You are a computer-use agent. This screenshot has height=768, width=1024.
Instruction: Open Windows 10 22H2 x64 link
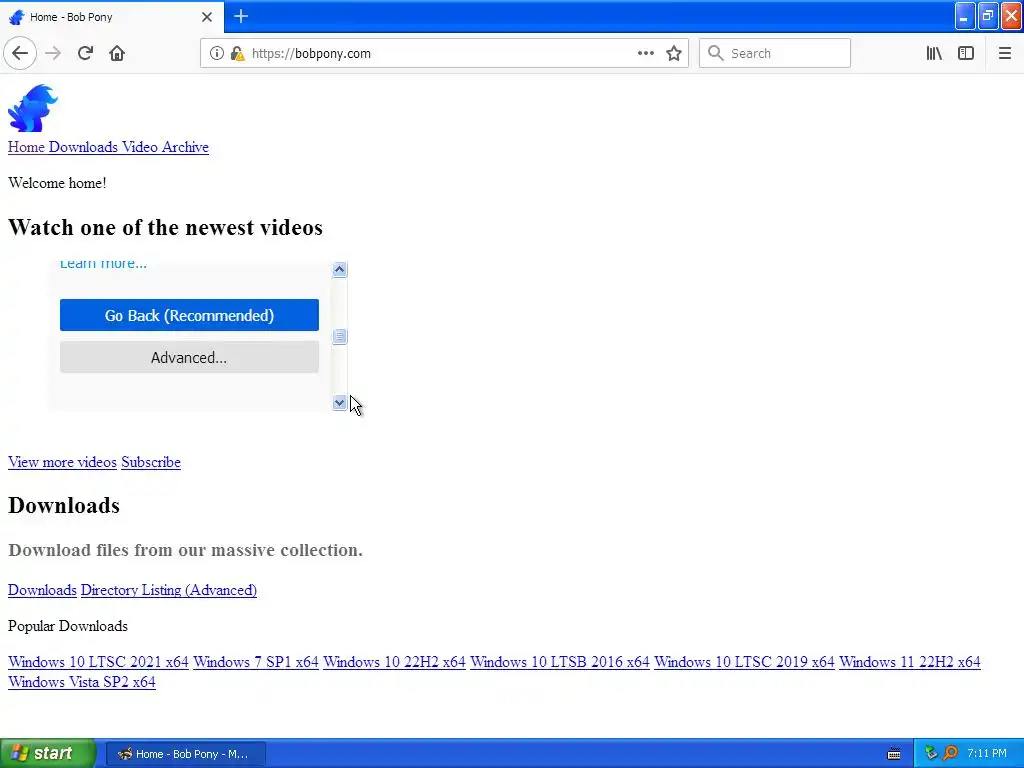point(394,662)
